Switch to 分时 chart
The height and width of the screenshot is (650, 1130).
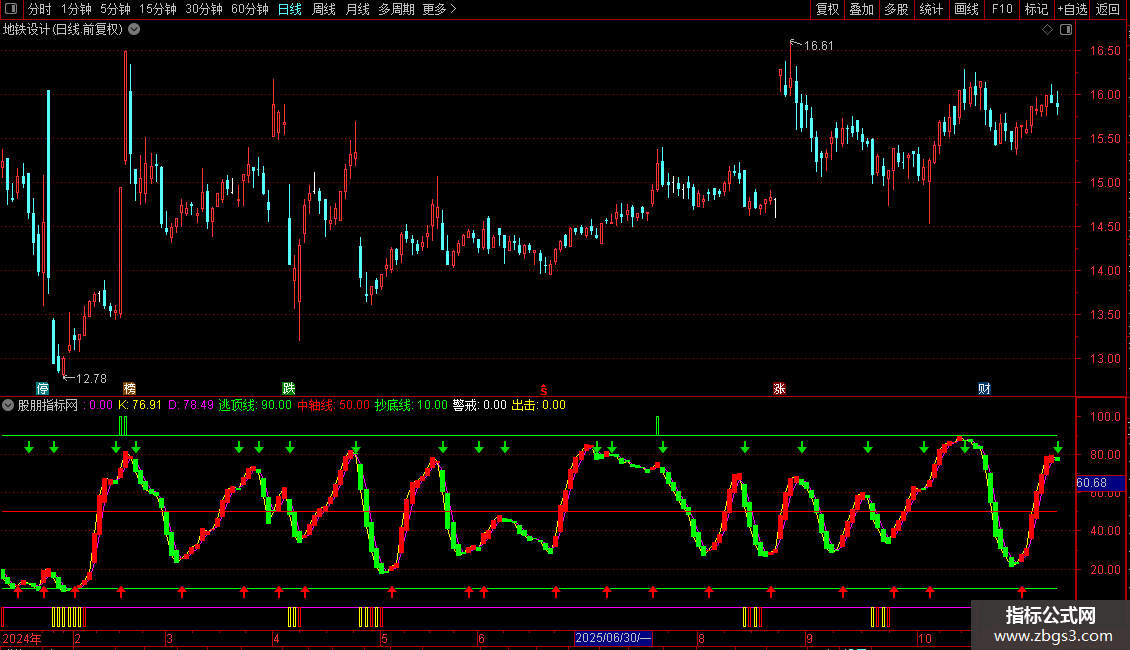40,9
